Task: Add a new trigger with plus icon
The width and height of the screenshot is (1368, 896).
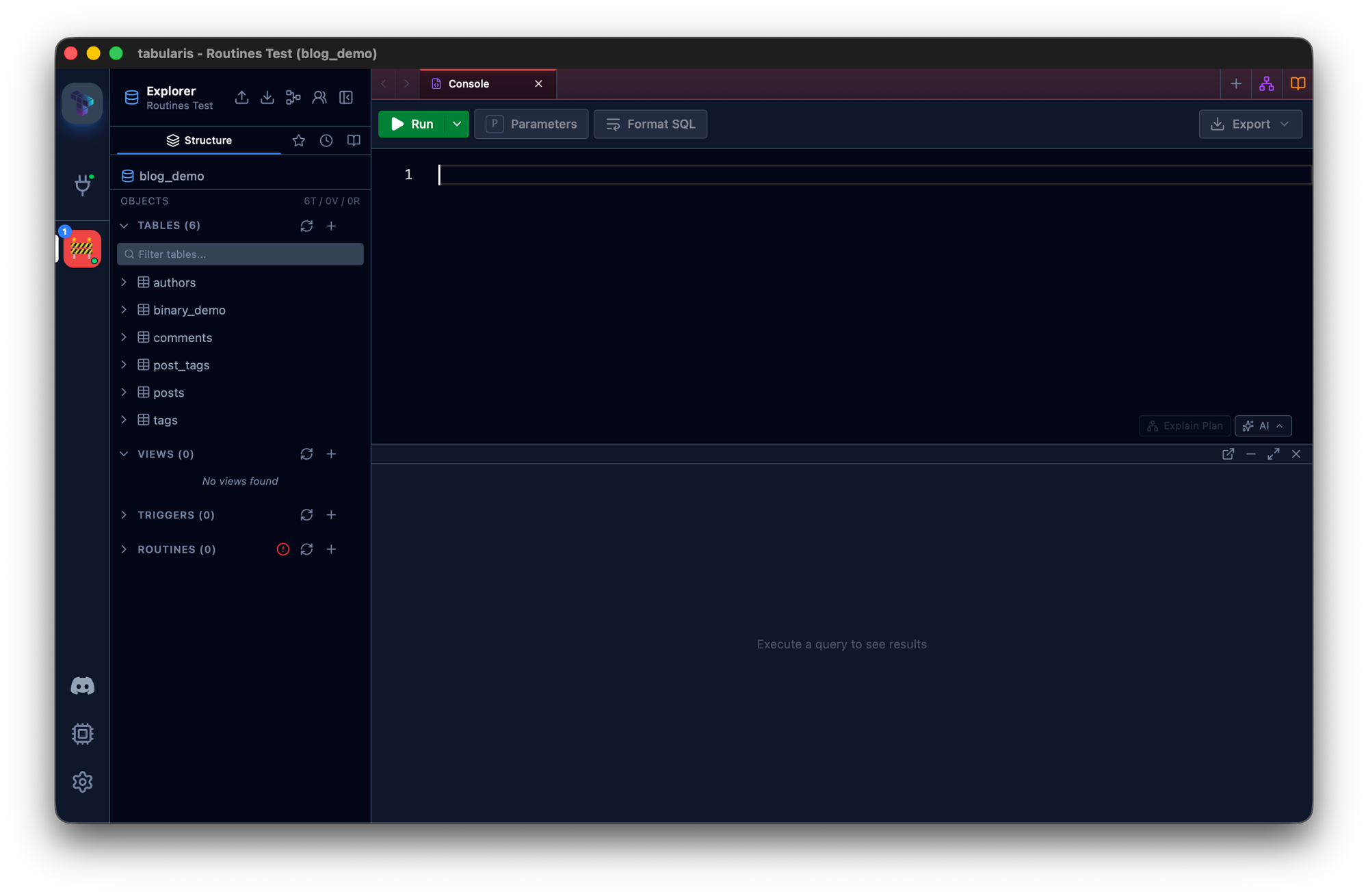Action: (331, 515)
